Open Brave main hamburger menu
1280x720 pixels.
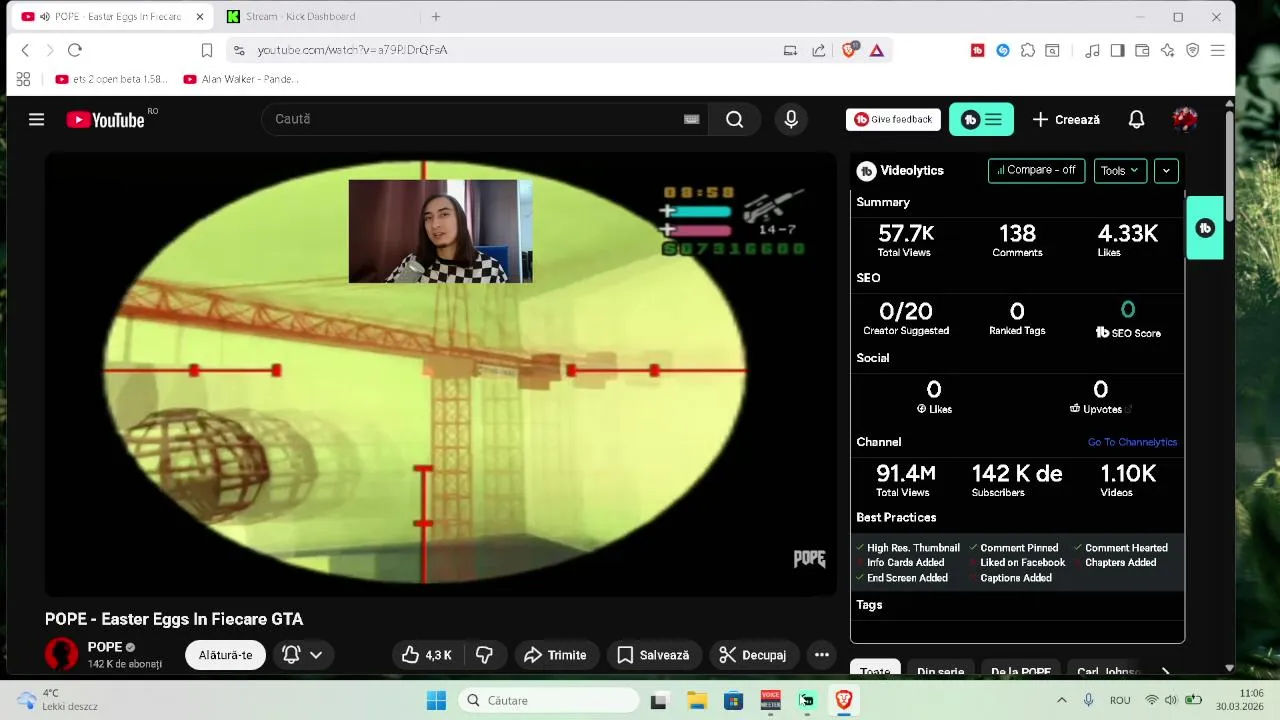[x=1217, y=50]
